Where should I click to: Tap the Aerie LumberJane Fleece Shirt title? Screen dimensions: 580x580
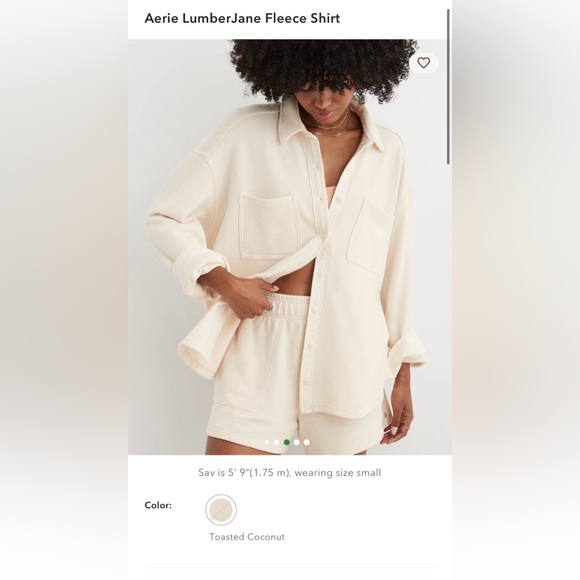[x=242, y=18]
